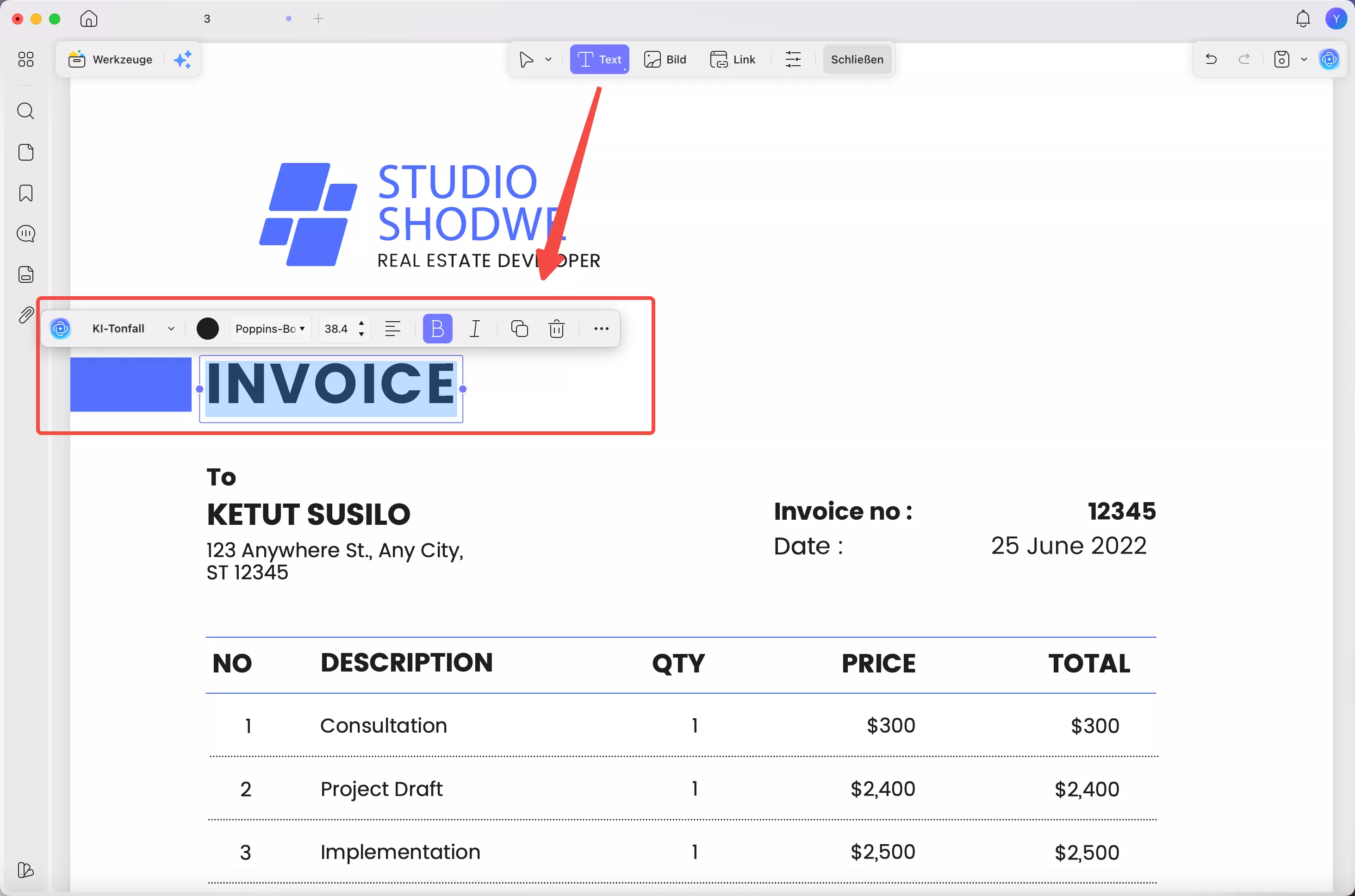
Task: Open the bookmarks panel in the sidebar
Action: tap(26, 193)
